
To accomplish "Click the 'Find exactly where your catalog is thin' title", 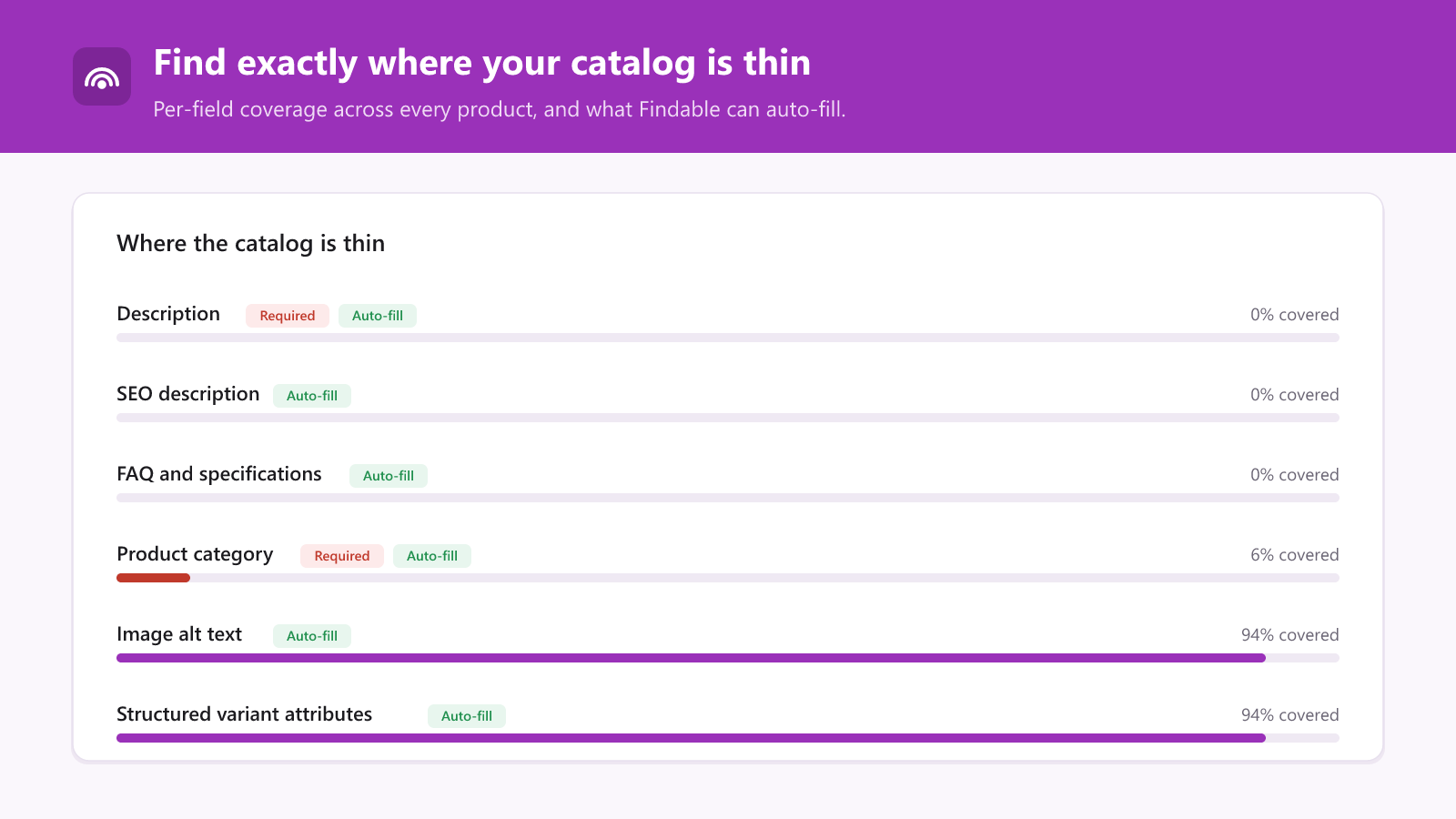I will (482, 63).
